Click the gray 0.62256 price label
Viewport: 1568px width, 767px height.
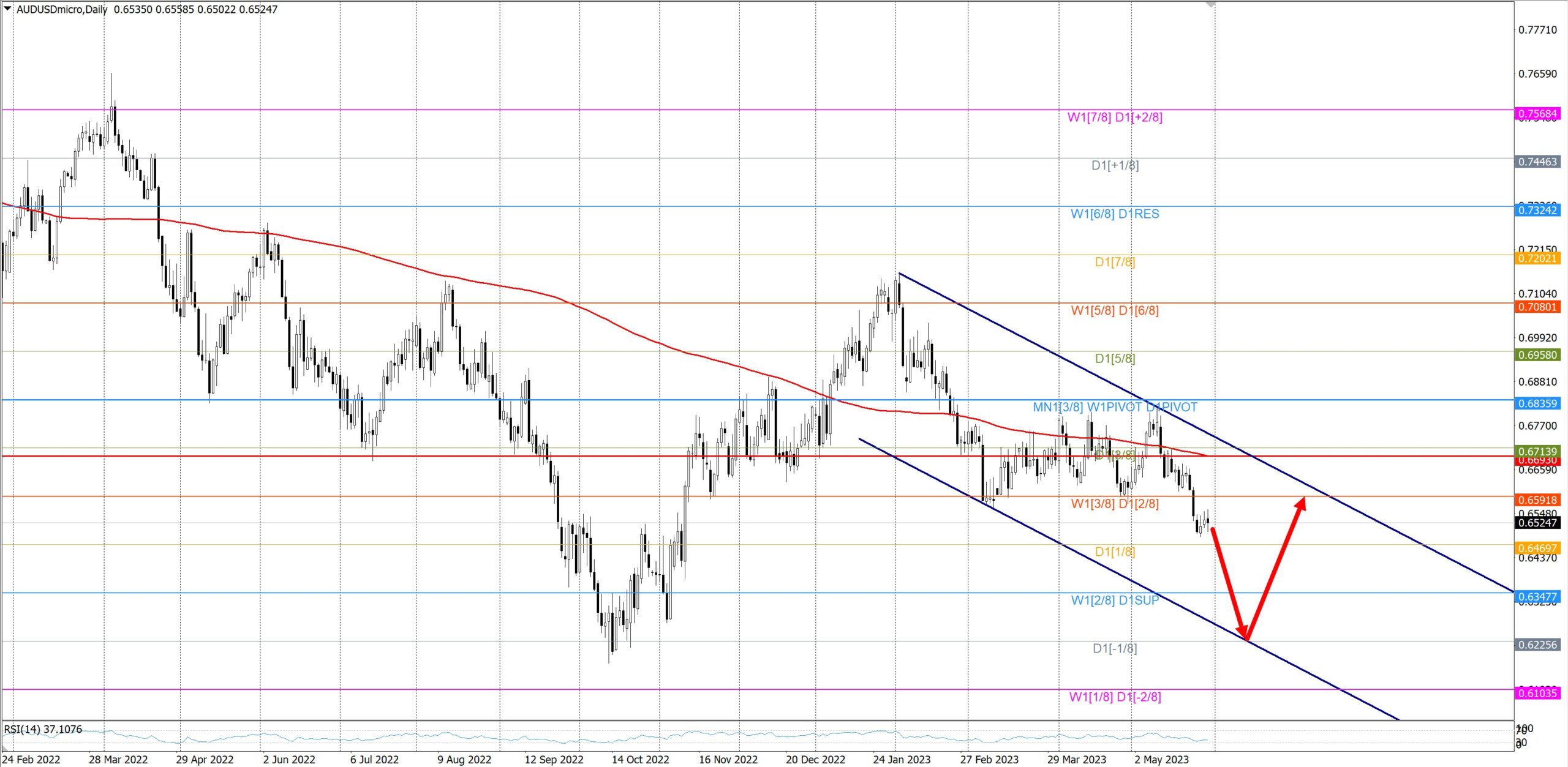coord(1537,645)
